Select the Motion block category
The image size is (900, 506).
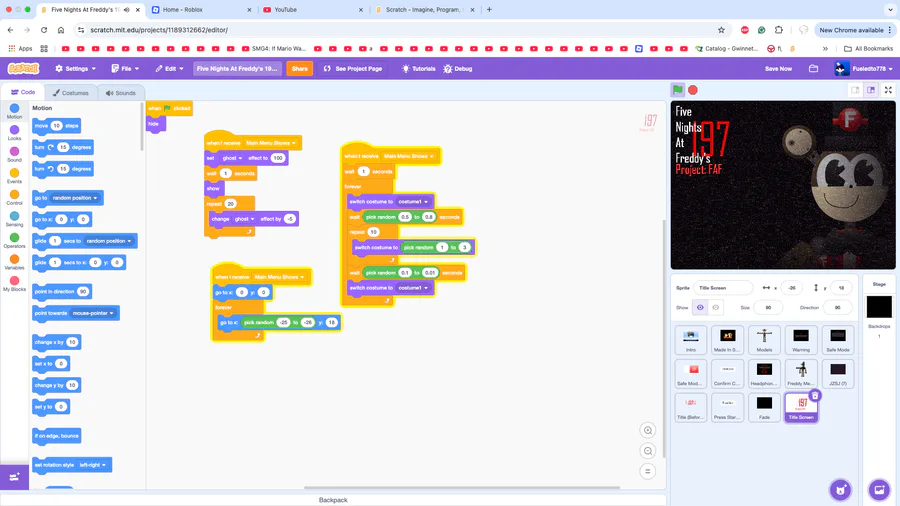coord(14,111)
